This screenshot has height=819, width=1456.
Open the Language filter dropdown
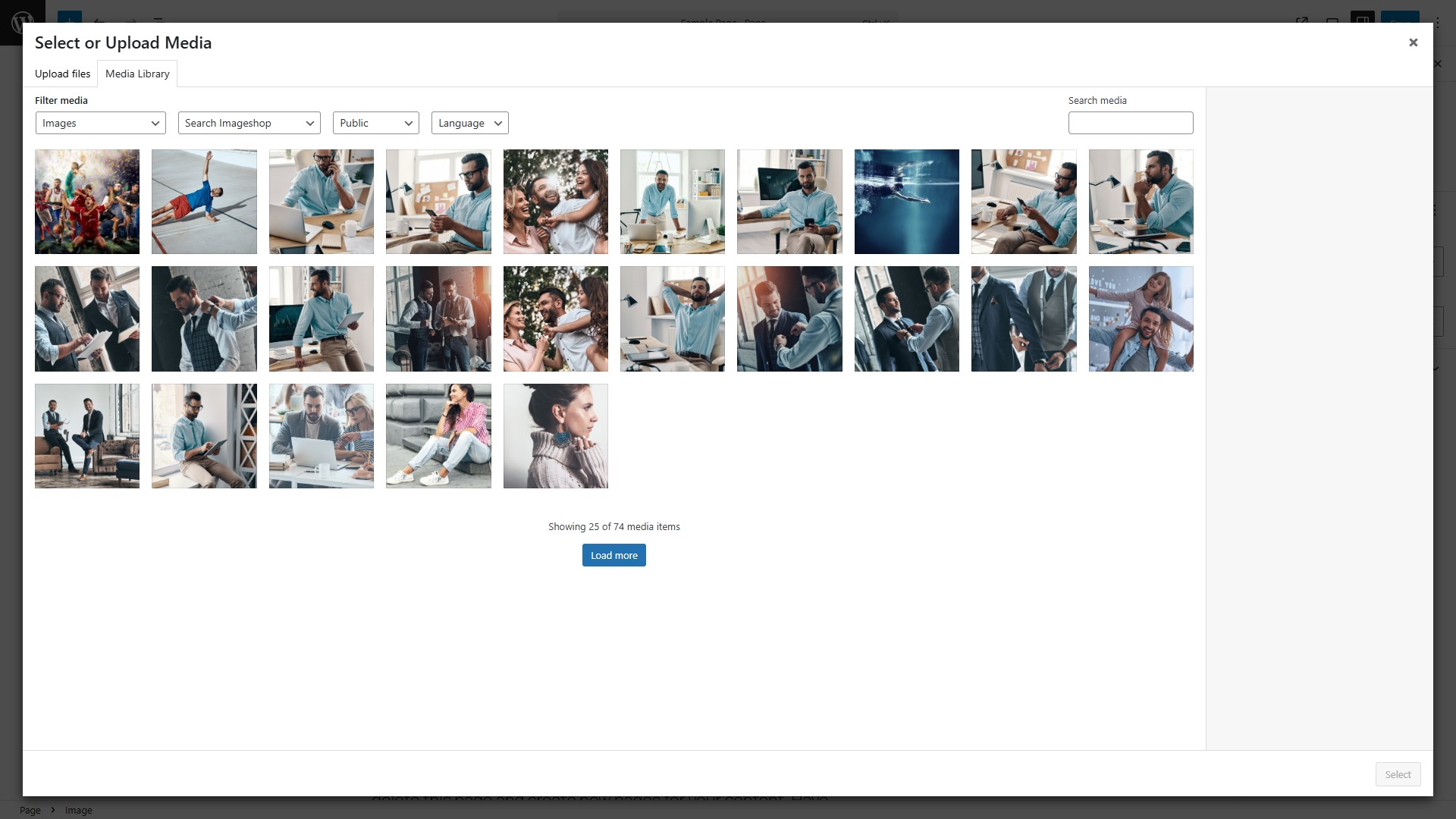(470, 123)
